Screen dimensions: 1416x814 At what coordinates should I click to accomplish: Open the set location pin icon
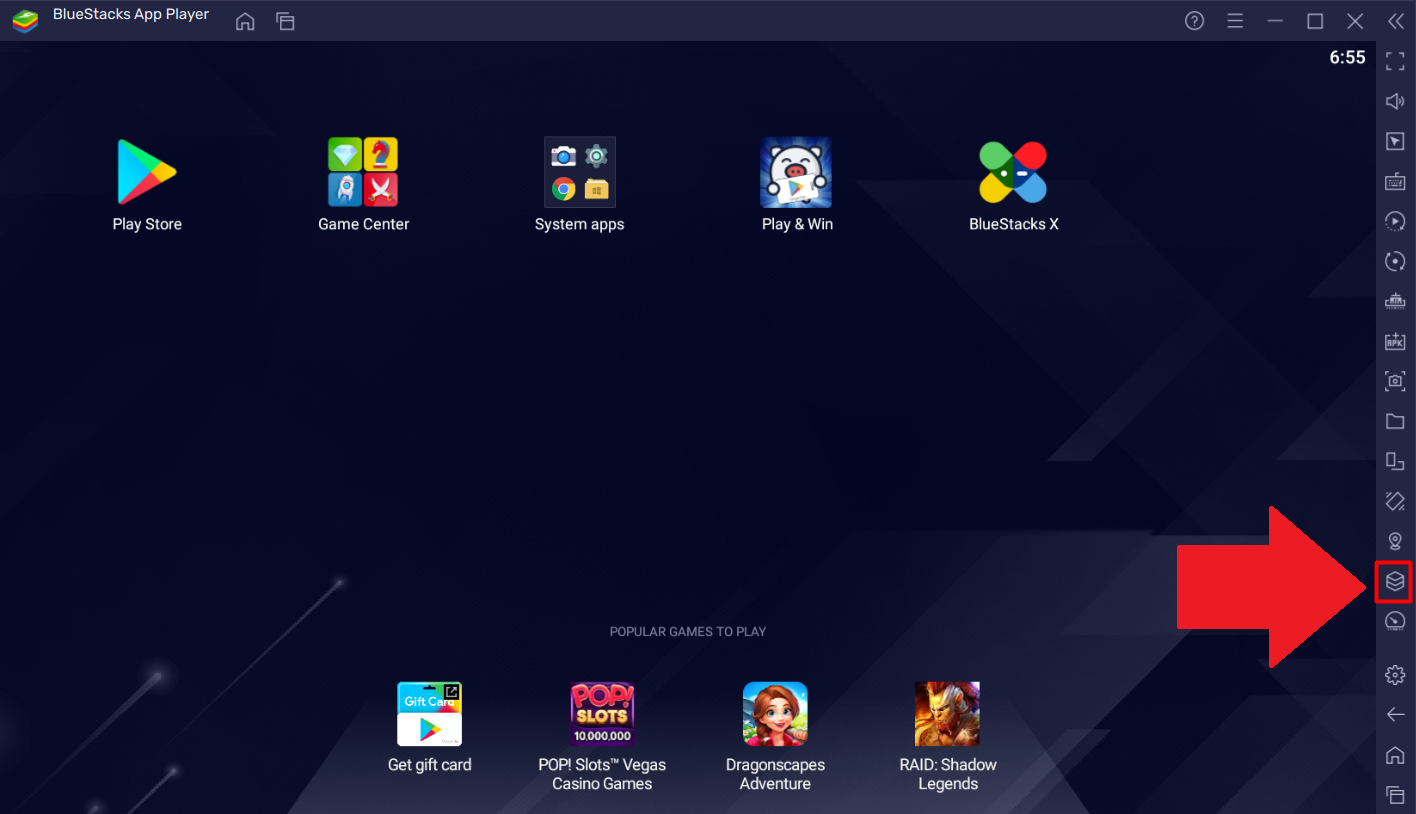click(1395, 541)
